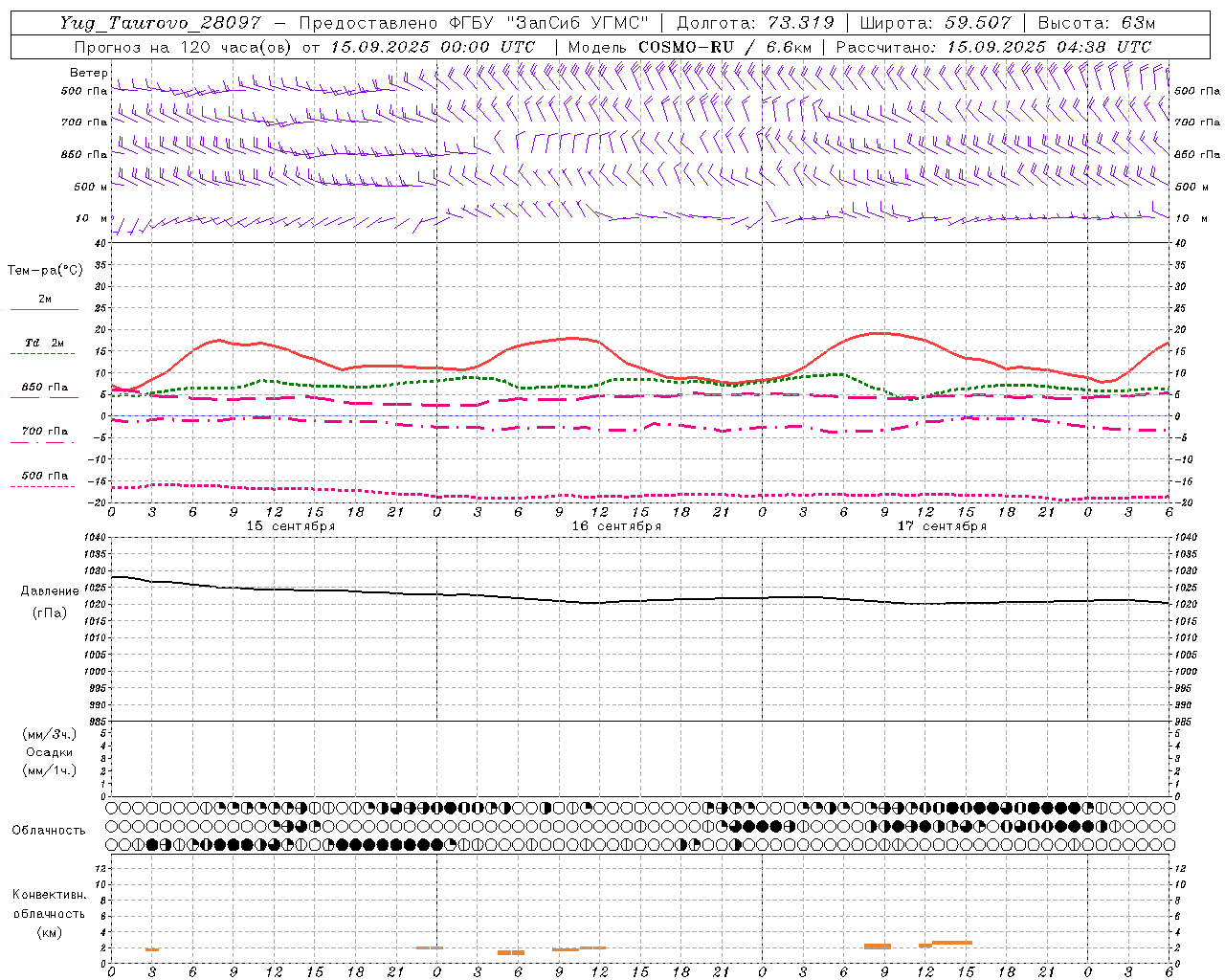The width and height of the screenshot is (1225, 980).
Task: Click the 17 сентября date label
Action: 942,526
